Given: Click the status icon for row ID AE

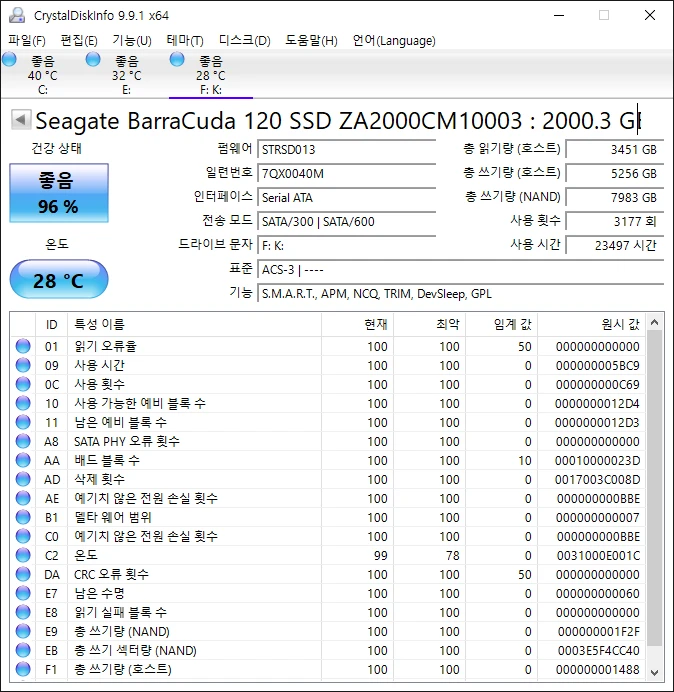Looking at the screenshot, I should pyautogui.click(x=23, y=498).
